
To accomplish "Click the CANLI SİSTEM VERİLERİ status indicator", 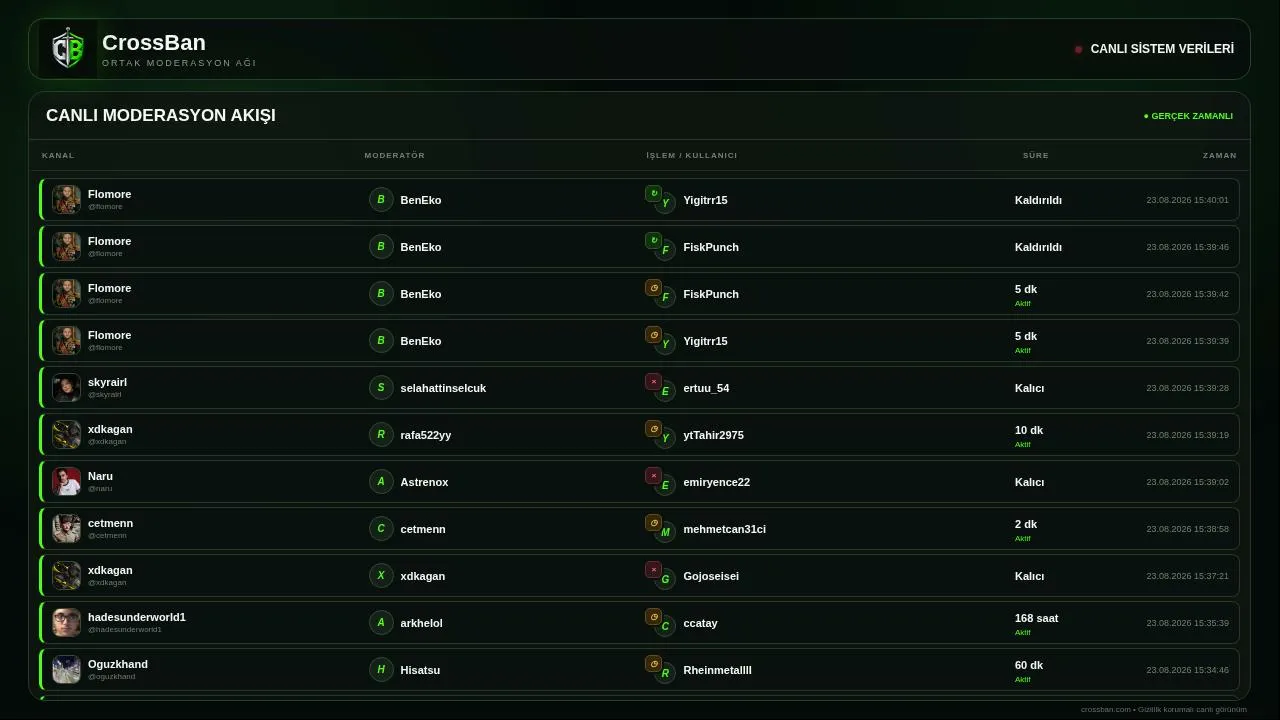I will [x=1154, y=49].
